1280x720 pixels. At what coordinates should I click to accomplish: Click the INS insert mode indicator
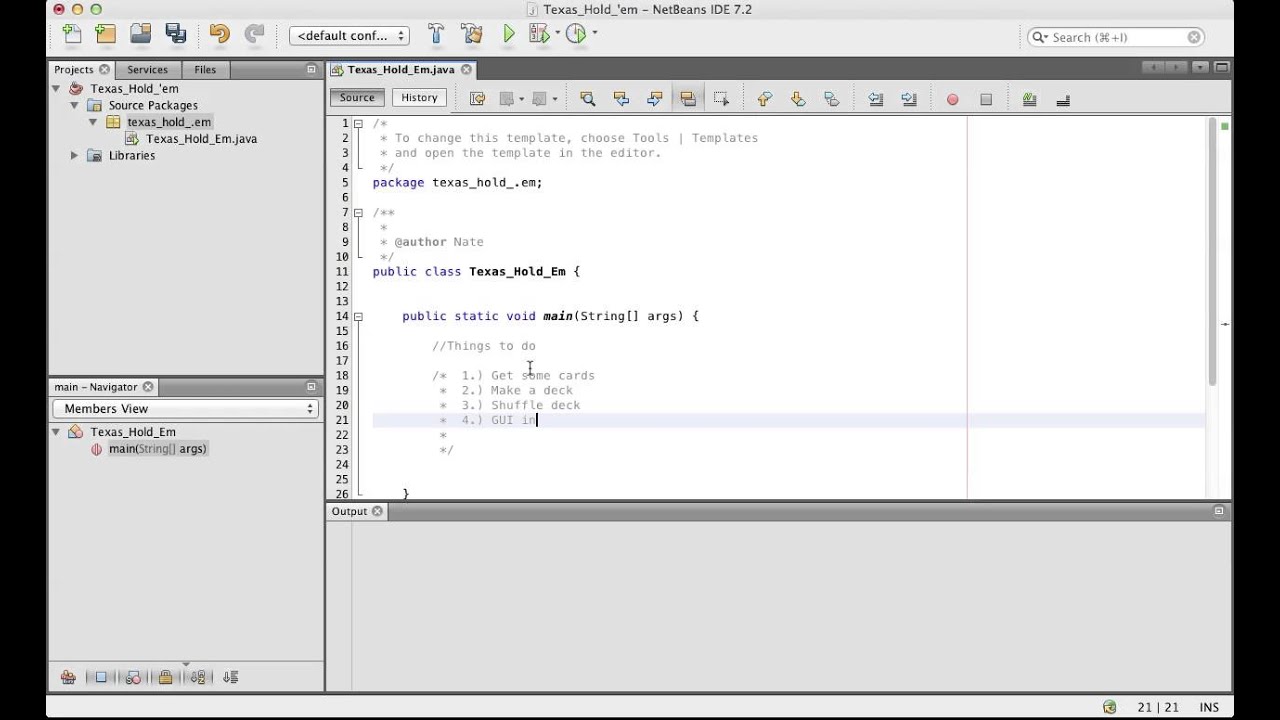(1209, 707)
